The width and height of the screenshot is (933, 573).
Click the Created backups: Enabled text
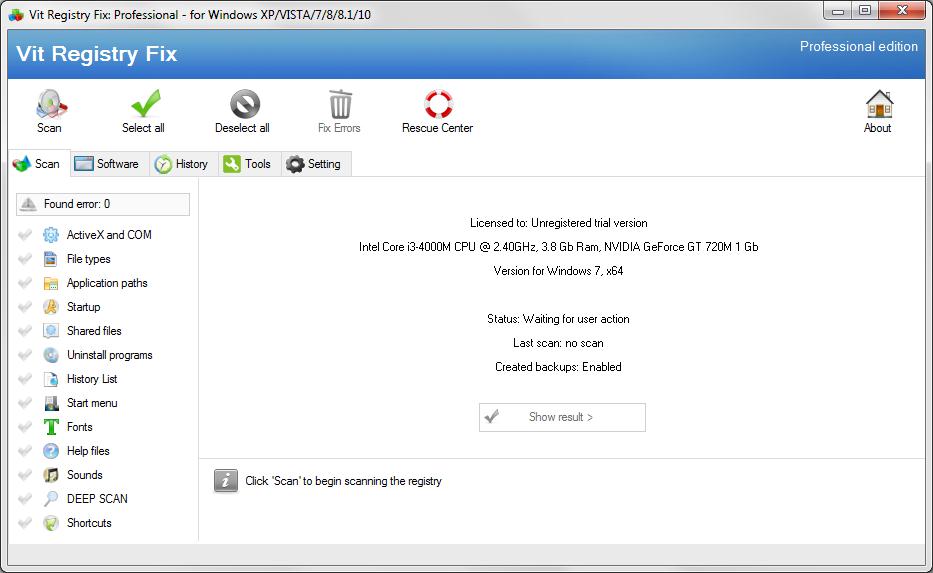[559, 367]
